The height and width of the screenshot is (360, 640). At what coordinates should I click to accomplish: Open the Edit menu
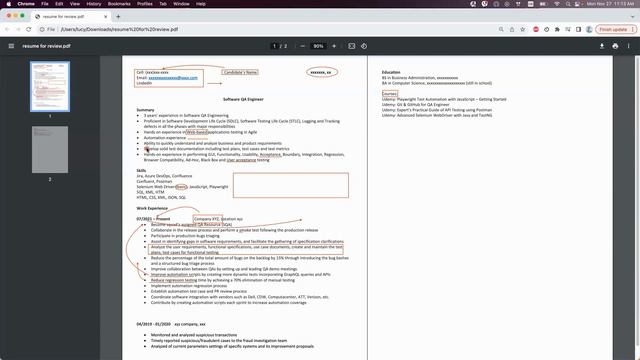click(59, 4)
